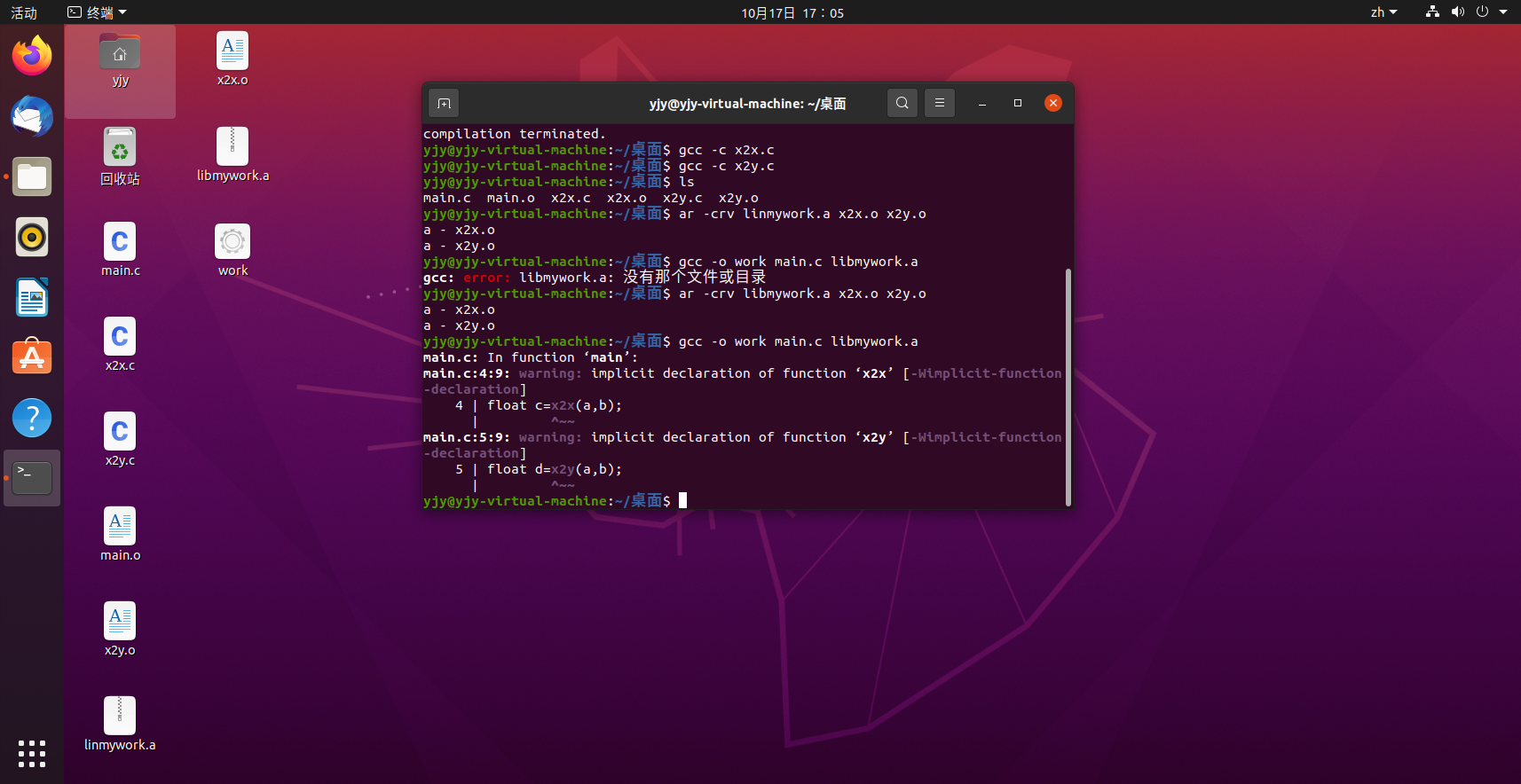Click the 'compilation terminated.' line
The height and width of the screenshot is (784, 1521).
(515, 134)
